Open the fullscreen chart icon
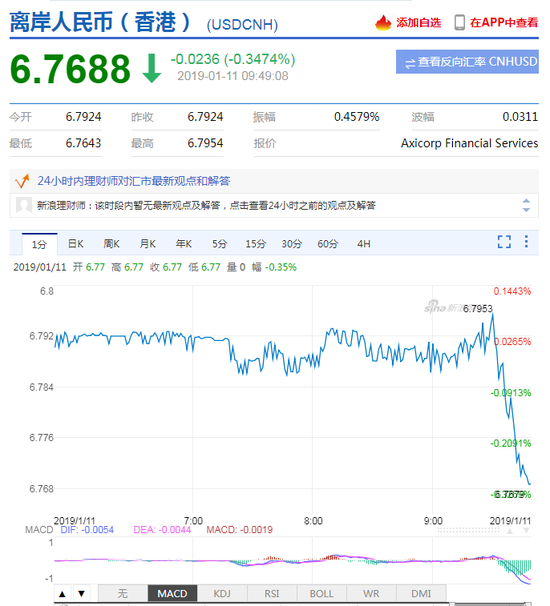This screenshot has width=550, height=606. click(x=504, y=242)
